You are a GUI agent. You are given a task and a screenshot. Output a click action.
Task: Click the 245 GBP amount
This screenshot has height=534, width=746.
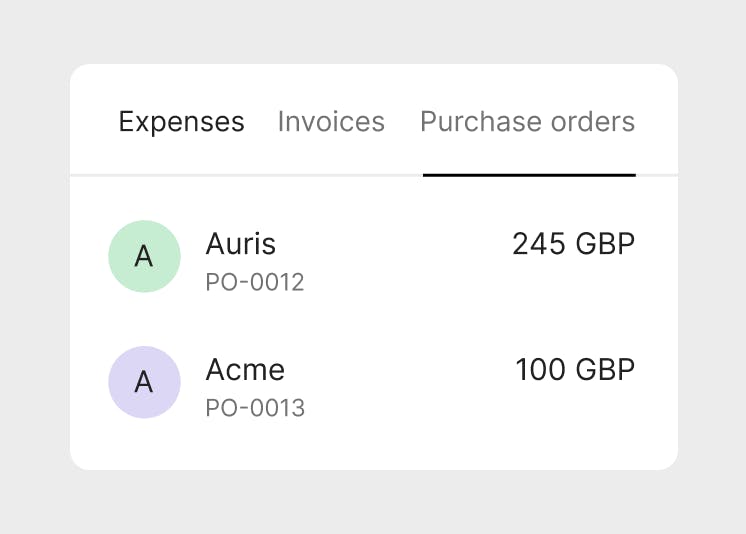[573, 244]
